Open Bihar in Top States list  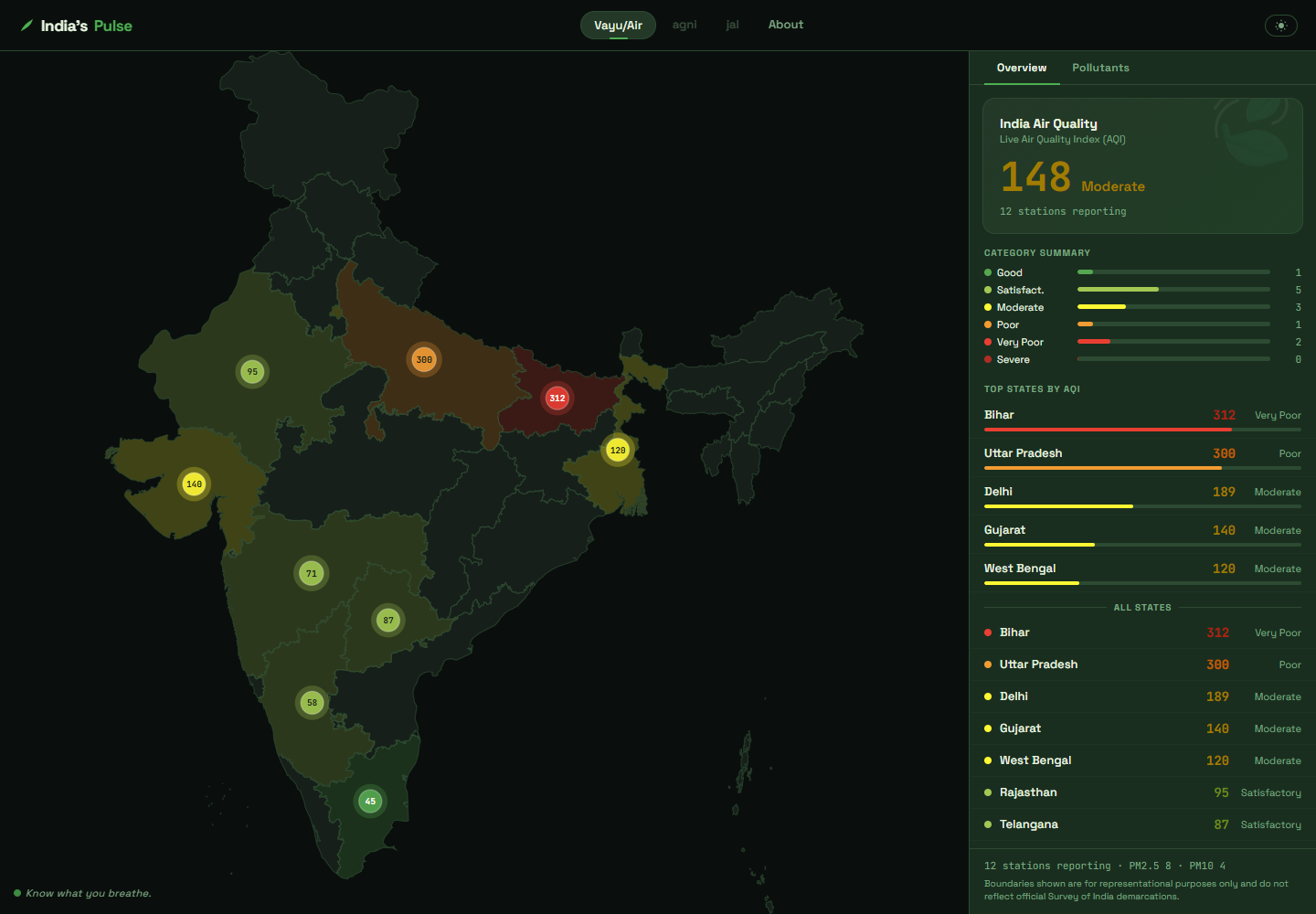1142,419
